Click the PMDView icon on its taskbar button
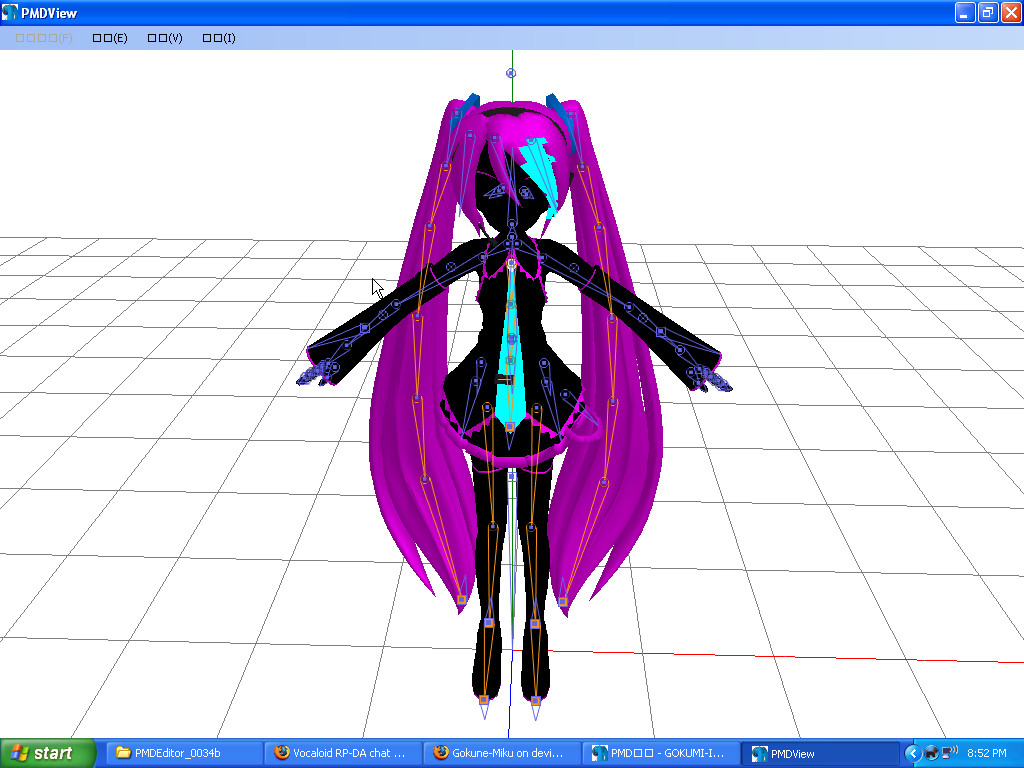Screen dimensions: 1024x768 click(761, 753)
